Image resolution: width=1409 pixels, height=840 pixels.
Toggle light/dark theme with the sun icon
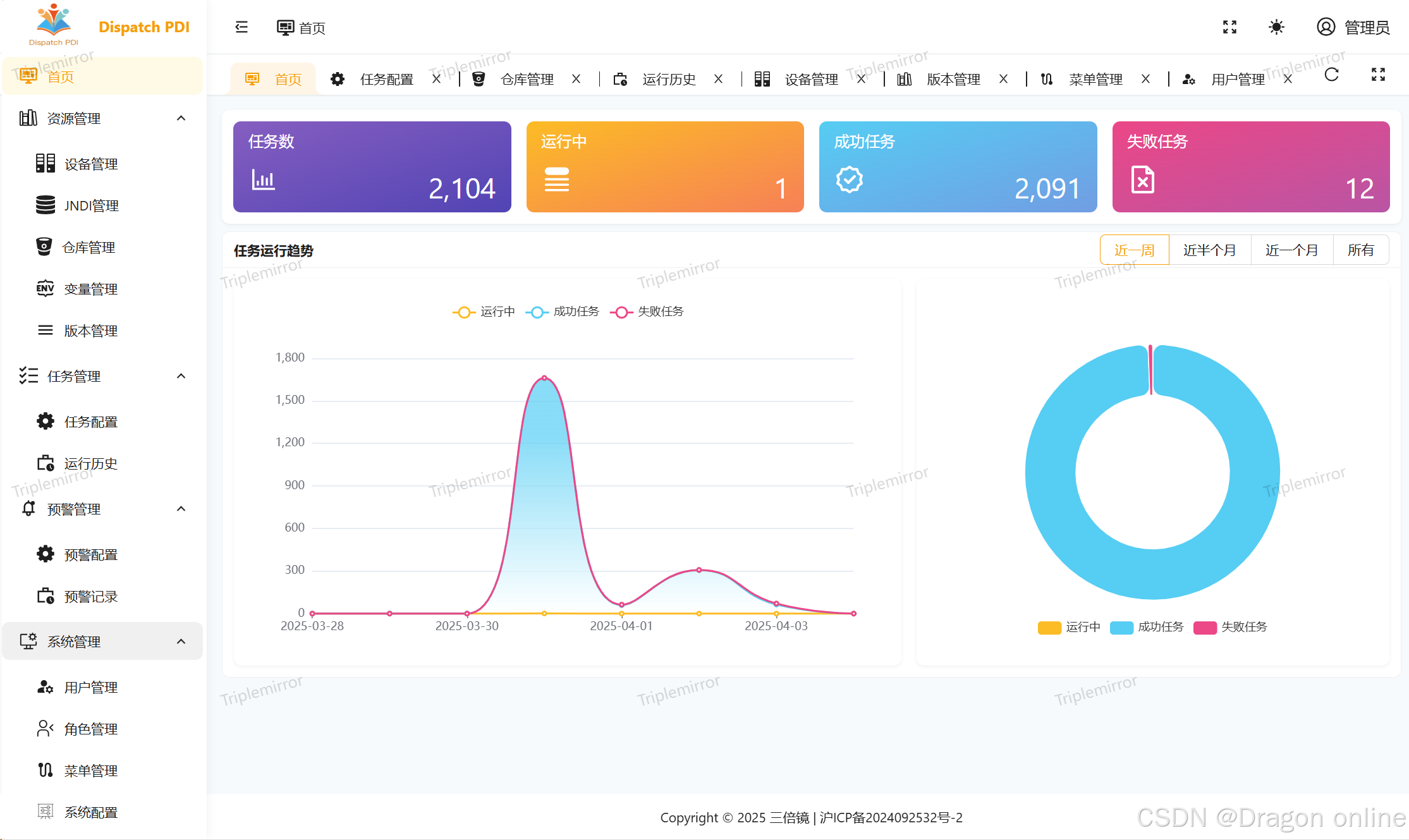click(x=1276, y=27)
